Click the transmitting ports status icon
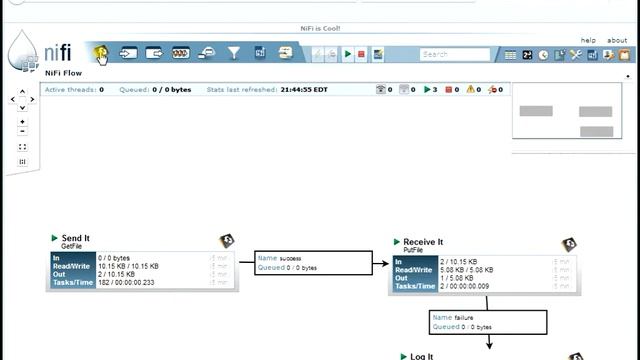This screenshot has height=360, width=640. pyautogui.click(x=380, y=89)
